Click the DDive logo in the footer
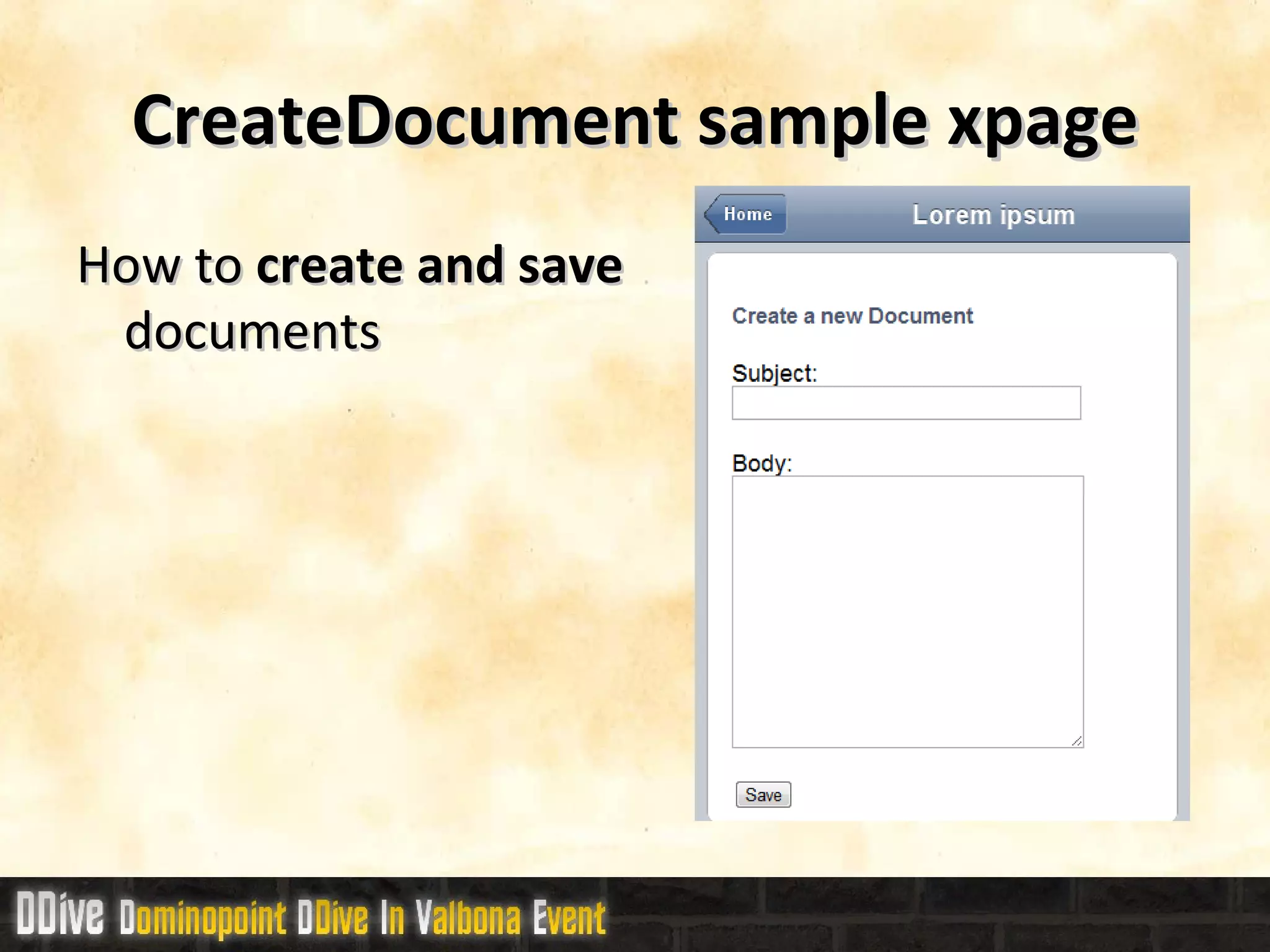This screenshot has width=1270, height=952. (60, 913)
